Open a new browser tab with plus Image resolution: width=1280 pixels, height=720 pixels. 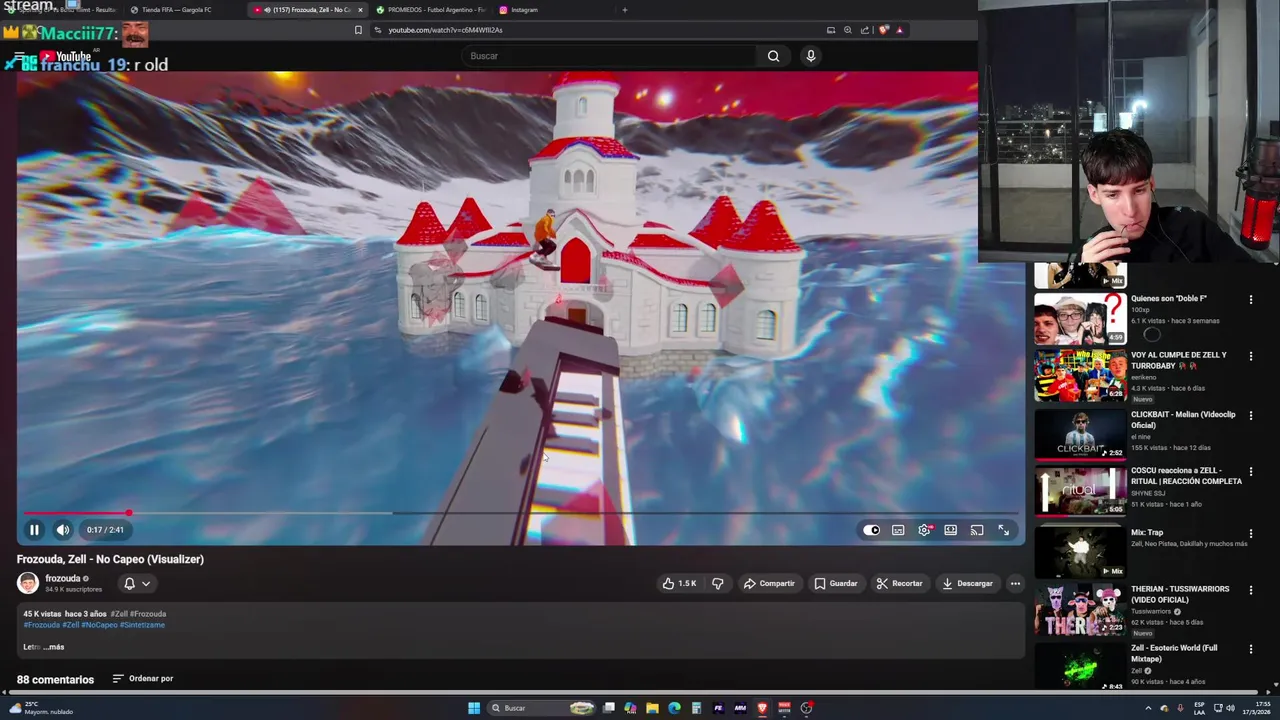625,10
